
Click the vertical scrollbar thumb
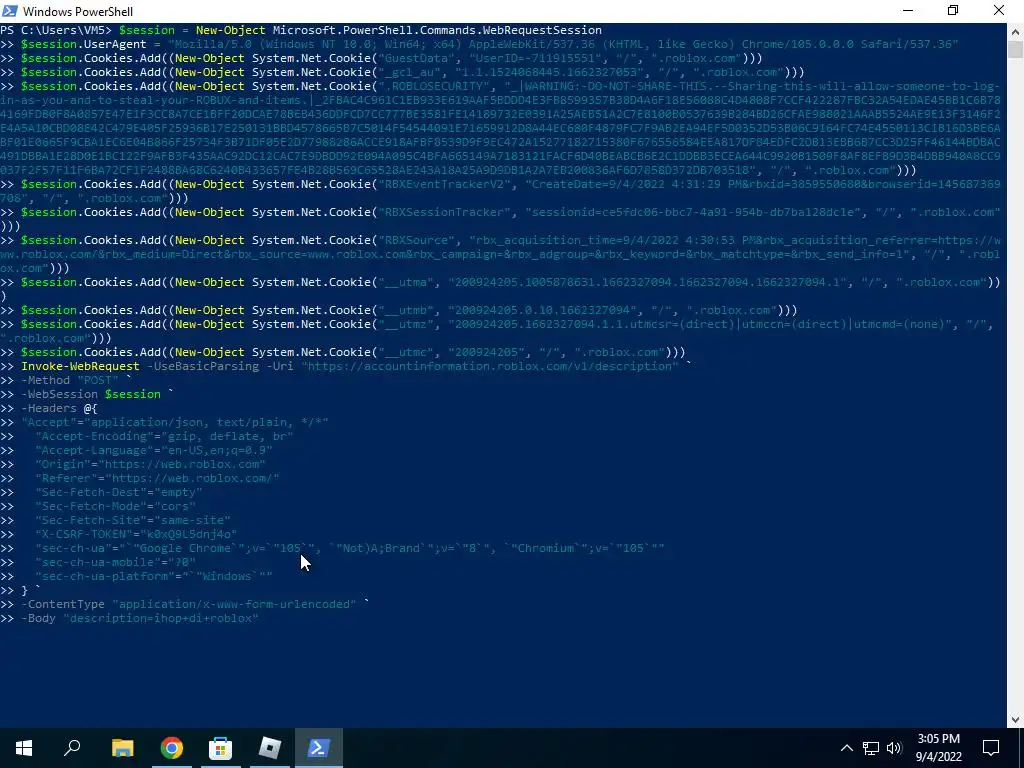click(1015, 50)
